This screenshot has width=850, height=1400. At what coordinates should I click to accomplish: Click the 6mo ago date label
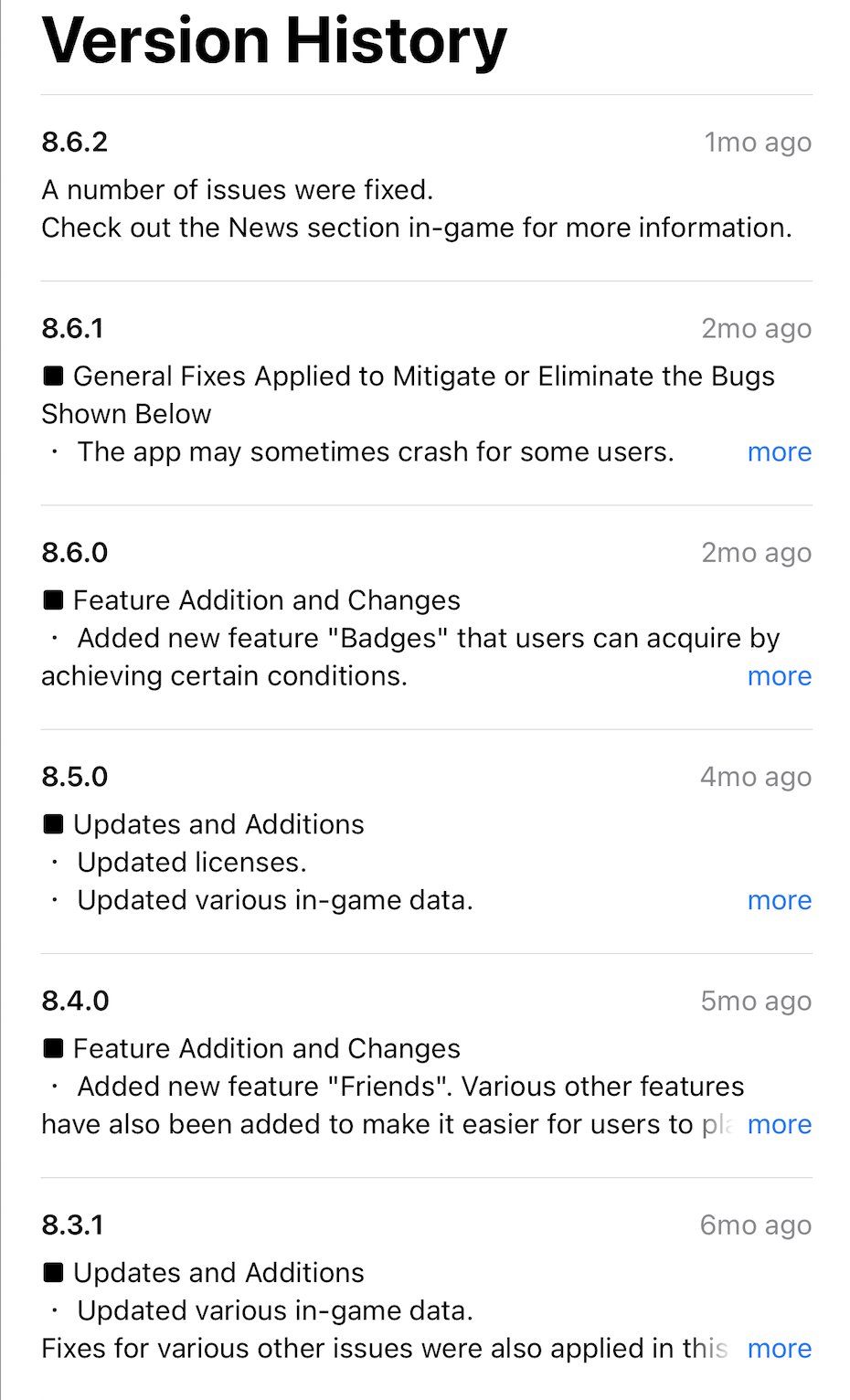pyautogui.click(x=756, y=1225)
